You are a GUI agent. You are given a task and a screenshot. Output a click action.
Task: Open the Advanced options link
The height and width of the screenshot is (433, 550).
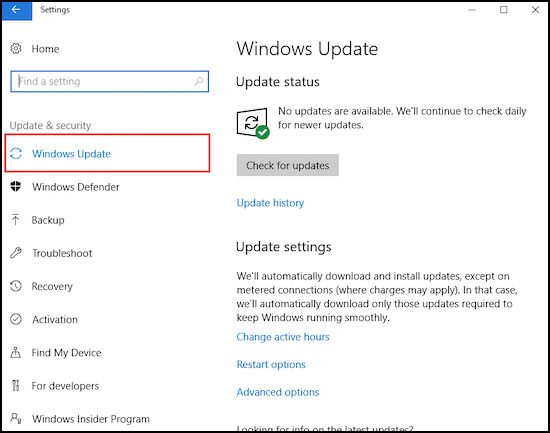278,392
